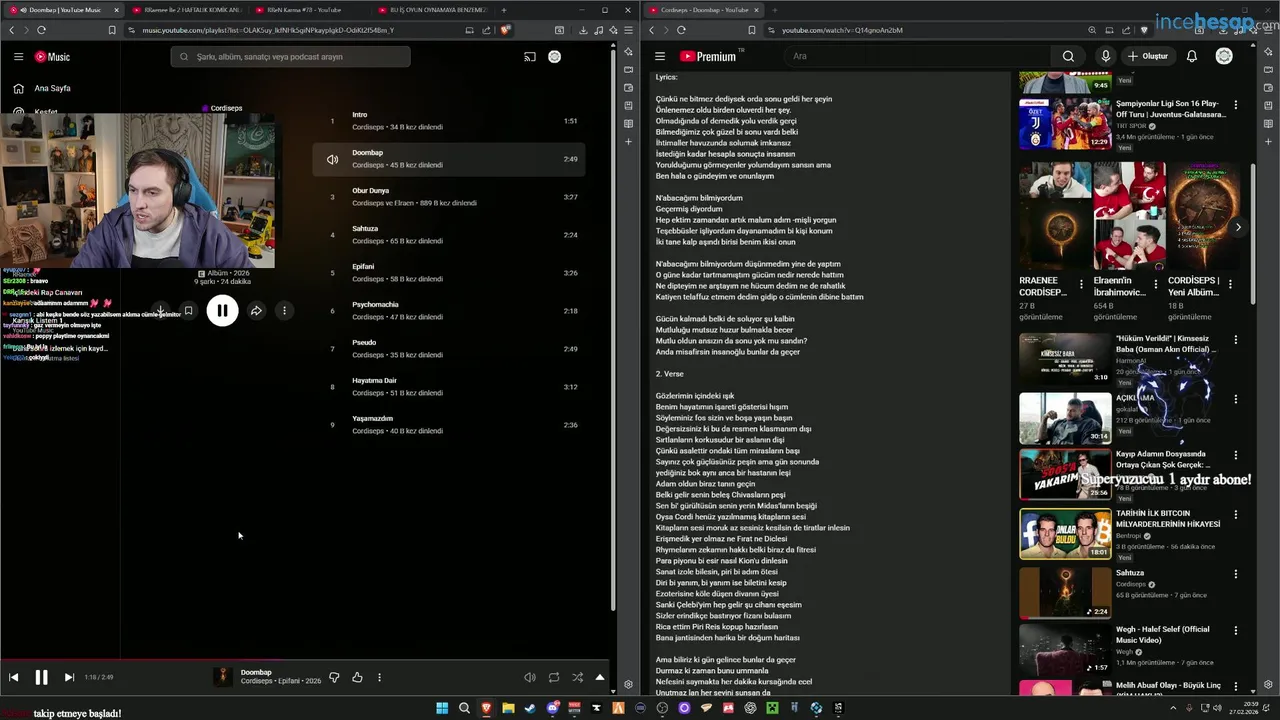Open options for TARİHİN İLK BITCOIN video
The width and height of the screenshot is (1280, 720).
point(1236,515)
